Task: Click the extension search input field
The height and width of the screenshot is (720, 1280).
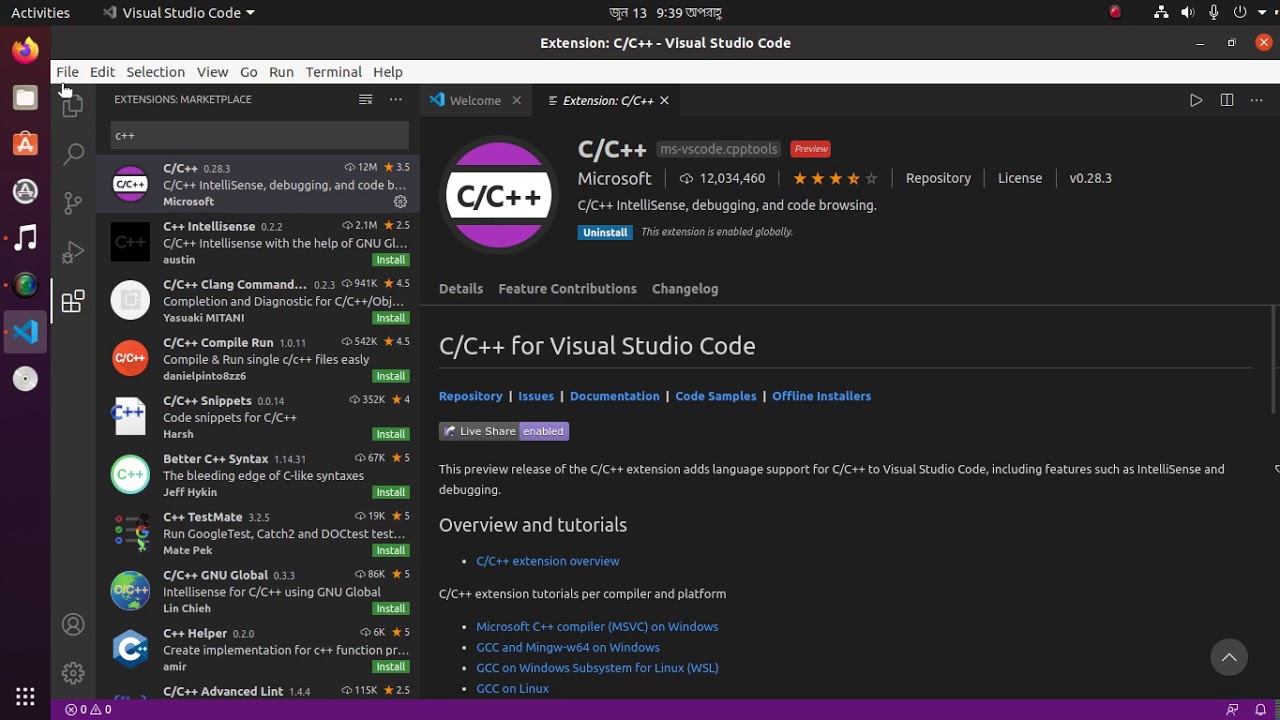Action: click(259, 135)
